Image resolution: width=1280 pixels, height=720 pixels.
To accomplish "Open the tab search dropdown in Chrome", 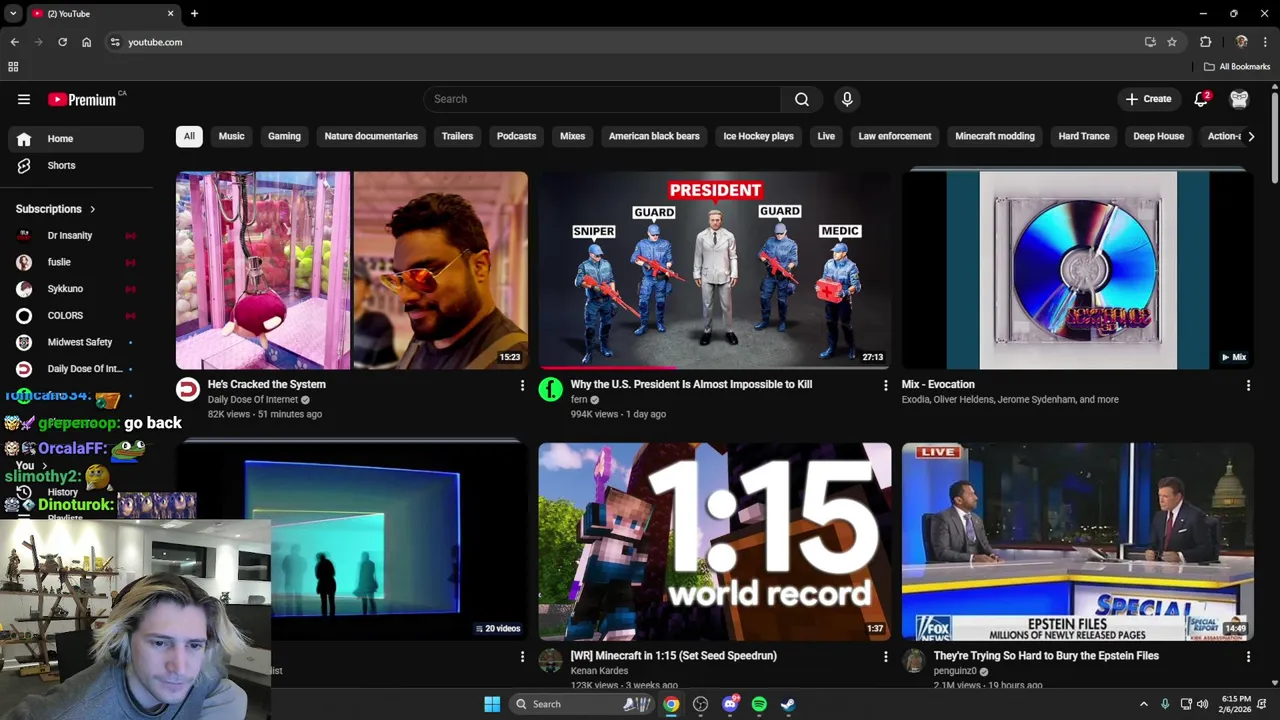I will pos(13,13).
